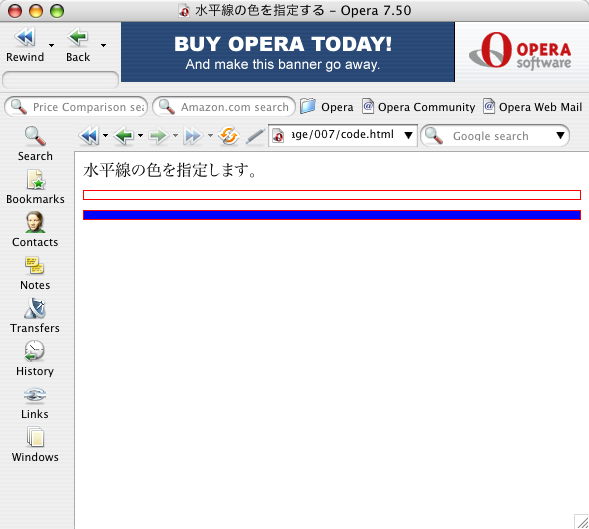
Task: Open the Opera bookmarks folder
Action: pyautogui.click(x=327, y=107)
